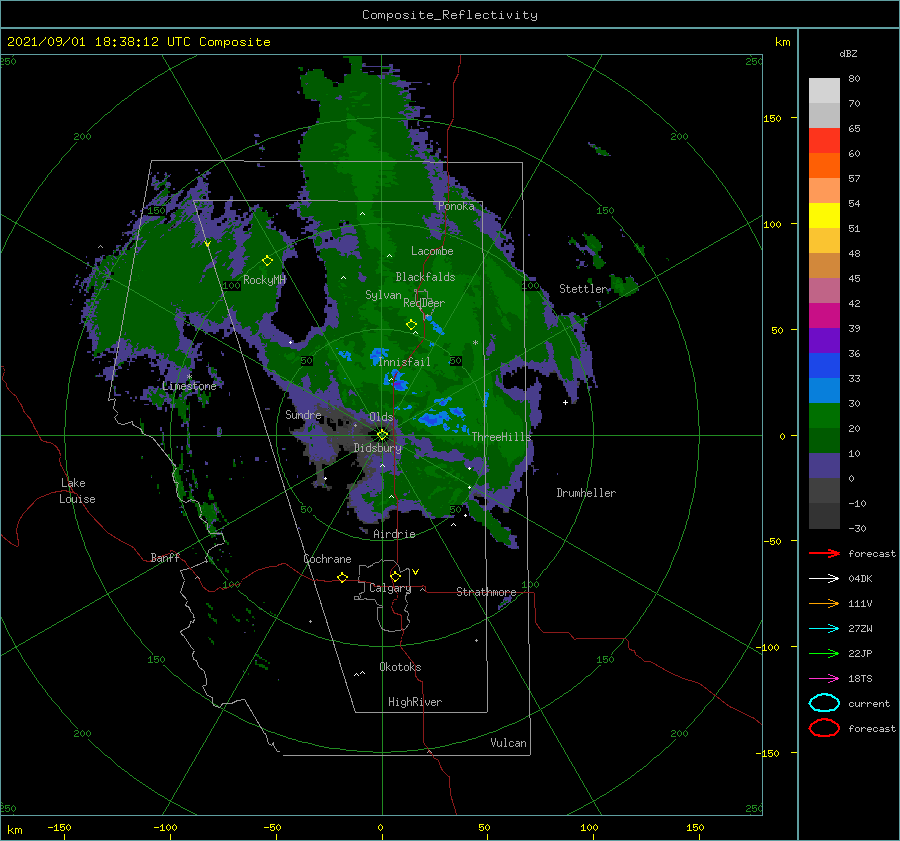This screenshot has height=841, width=900.
Task: Click the Olds city label
Action: coord(381,417)
